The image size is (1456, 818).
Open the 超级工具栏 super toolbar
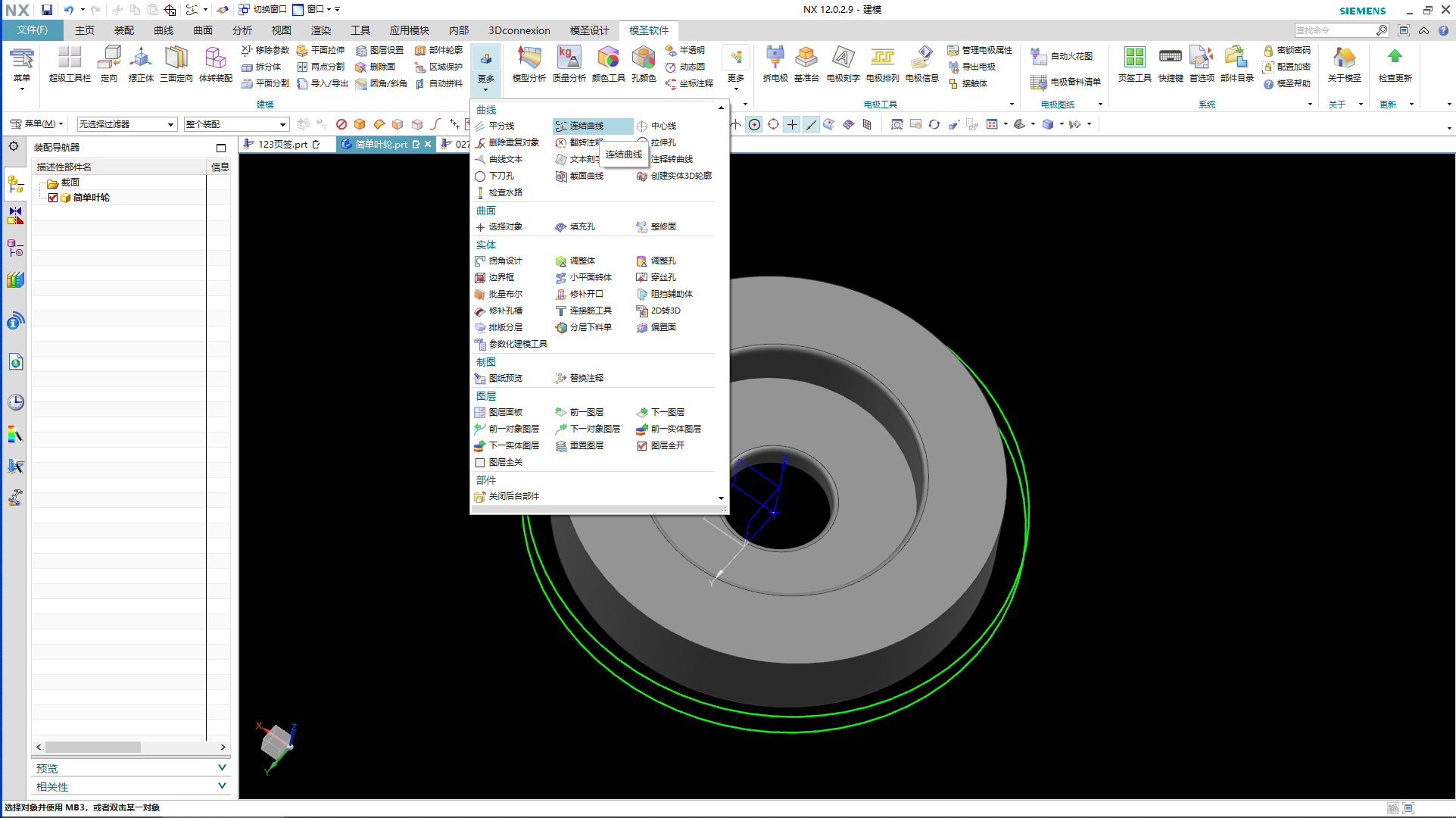(x=70, y=64)
